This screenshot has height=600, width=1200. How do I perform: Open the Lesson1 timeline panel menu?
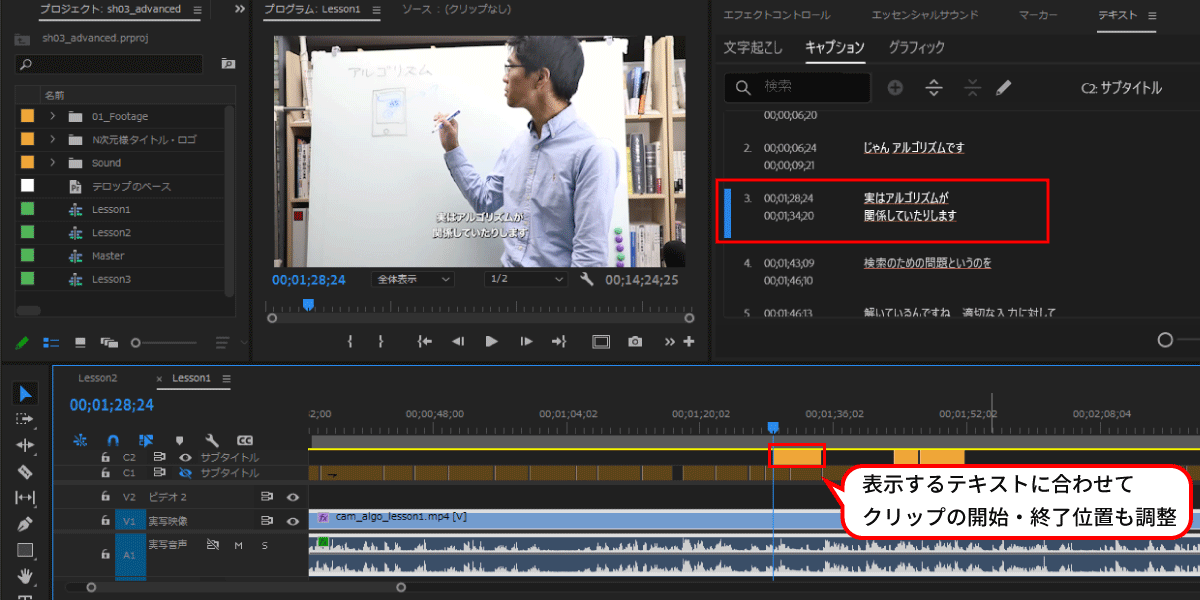(226, 379)
